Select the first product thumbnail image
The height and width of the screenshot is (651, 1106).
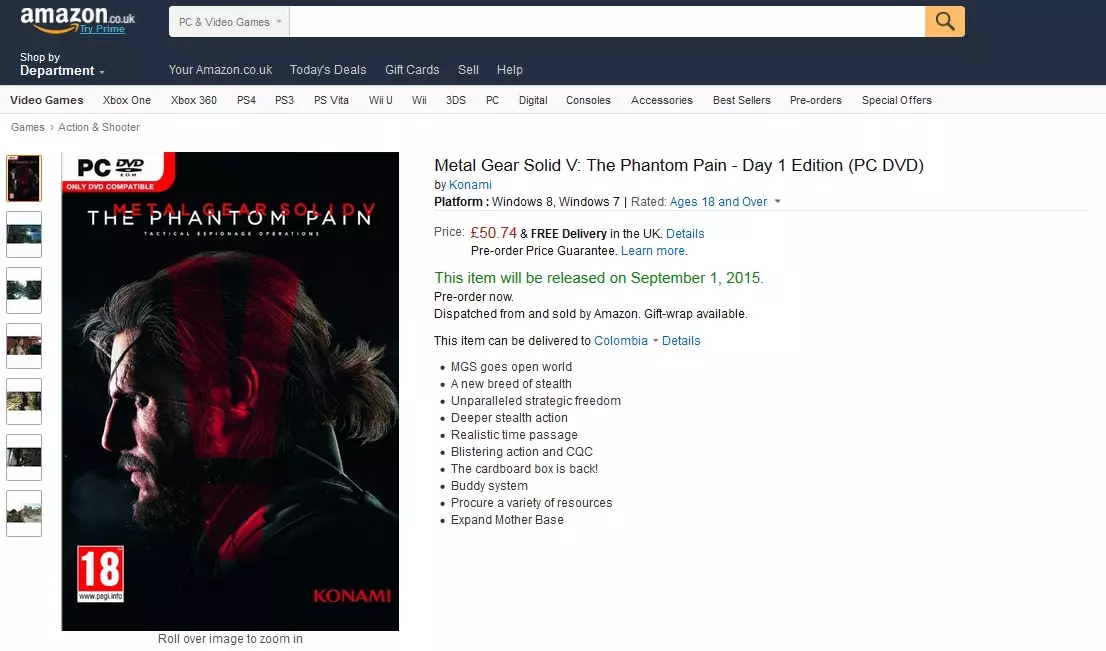click(x=24, y=178)
